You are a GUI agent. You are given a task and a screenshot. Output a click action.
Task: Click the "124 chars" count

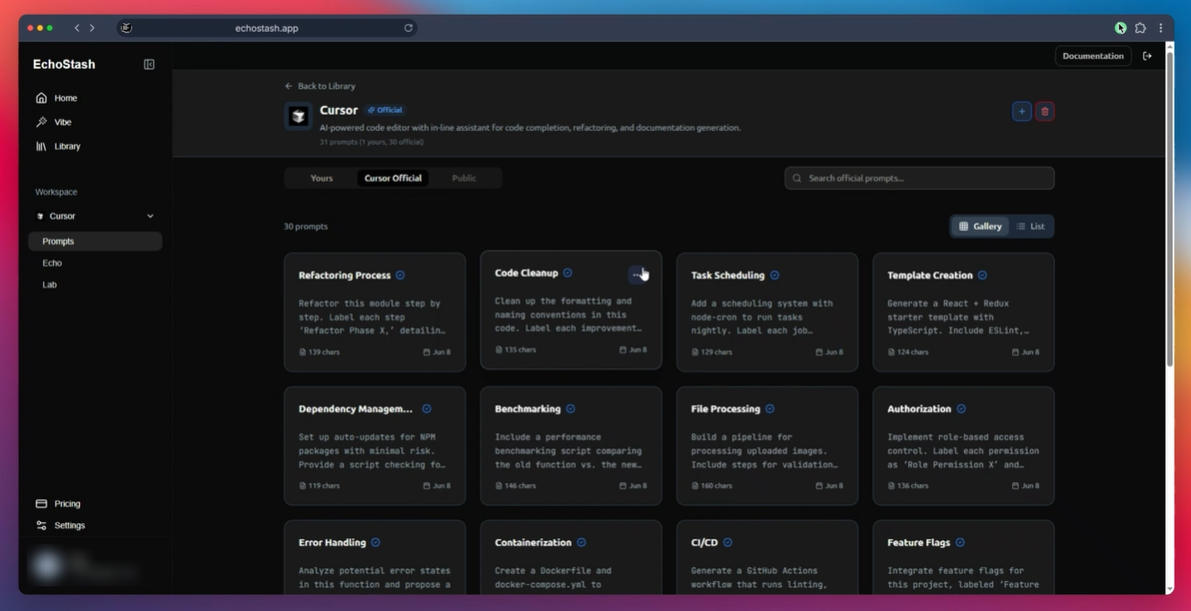click(908, 353)
